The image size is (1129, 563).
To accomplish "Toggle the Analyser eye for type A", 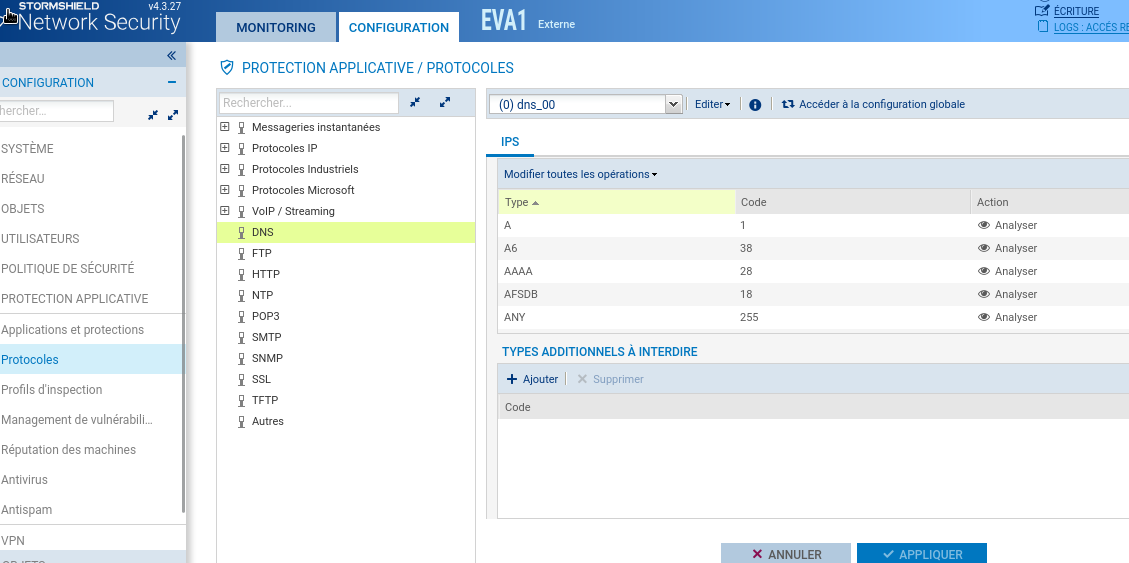I will tap(984, 225).
